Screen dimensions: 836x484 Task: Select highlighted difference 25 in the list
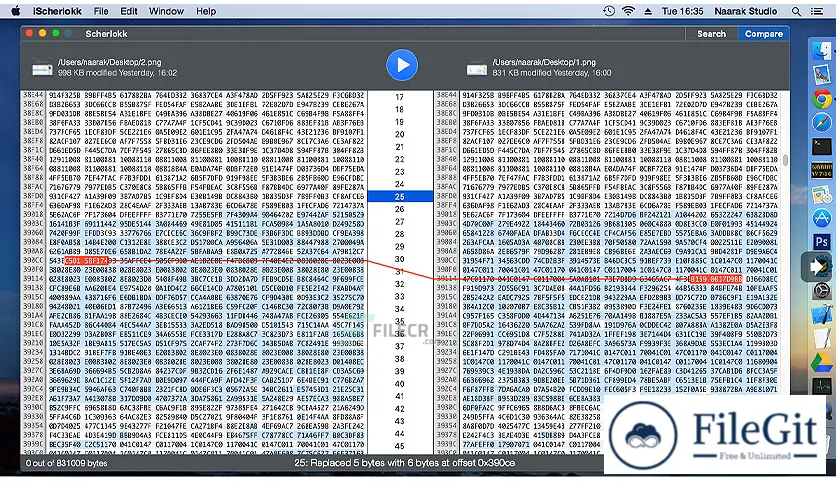(x=399, y=197)
